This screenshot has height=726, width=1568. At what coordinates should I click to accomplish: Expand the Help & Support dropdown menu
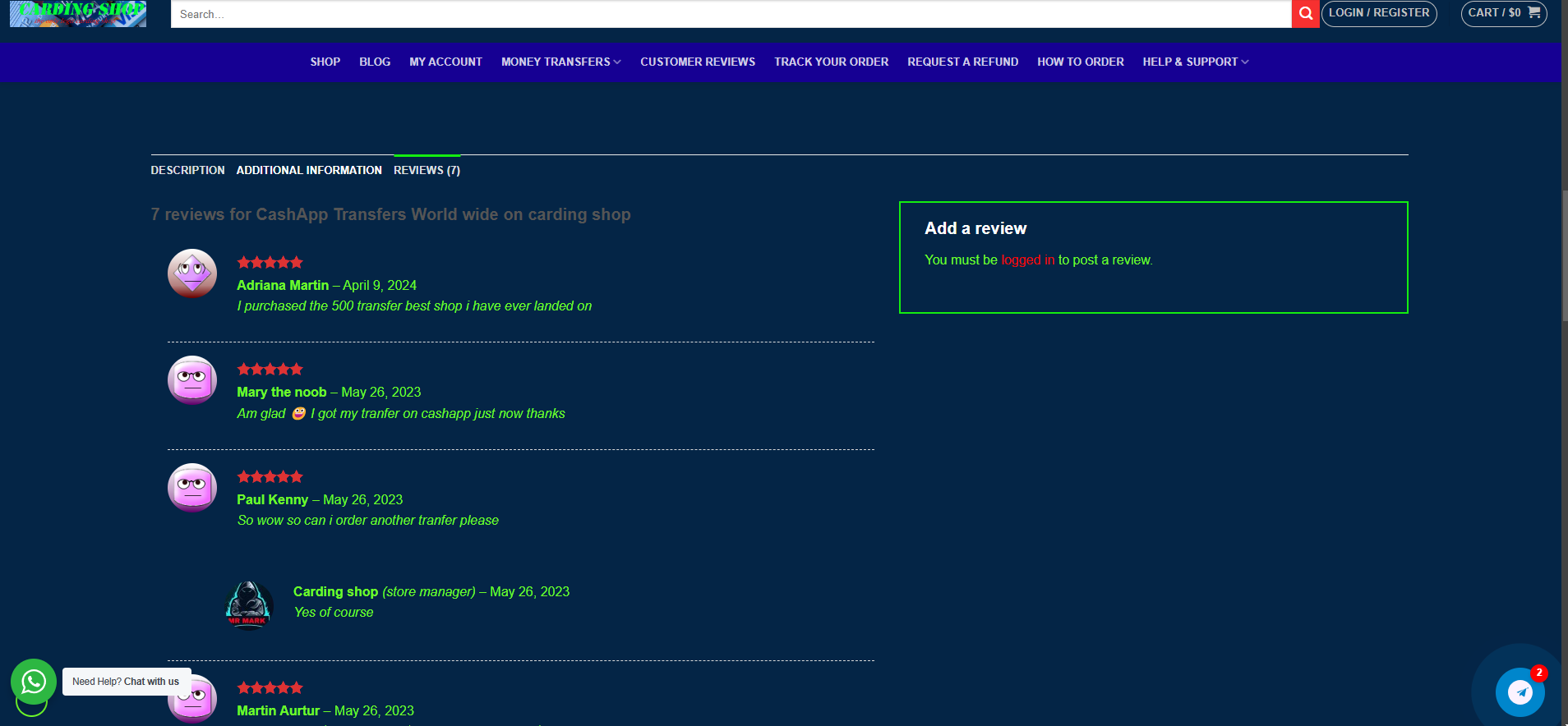[1196, 62]
